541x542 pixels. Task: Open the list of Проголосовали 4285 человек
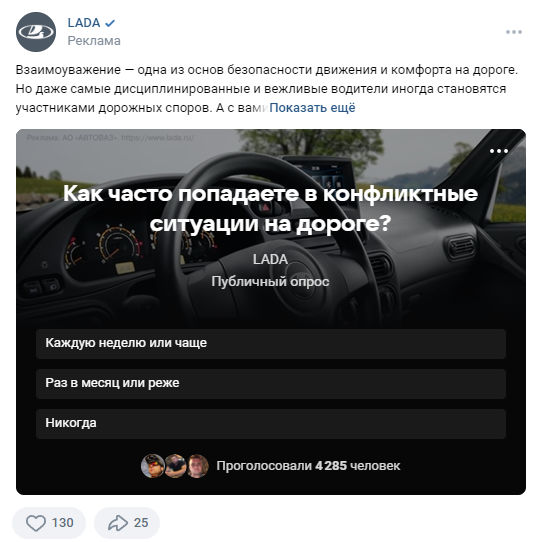point(308,466)
